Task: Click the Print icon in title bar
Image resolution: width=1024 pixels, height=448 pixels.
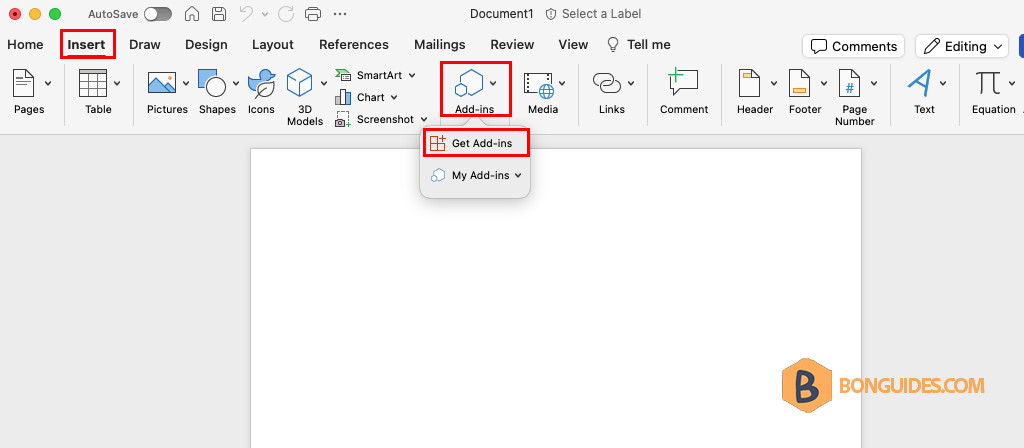Action: (313, 14)
